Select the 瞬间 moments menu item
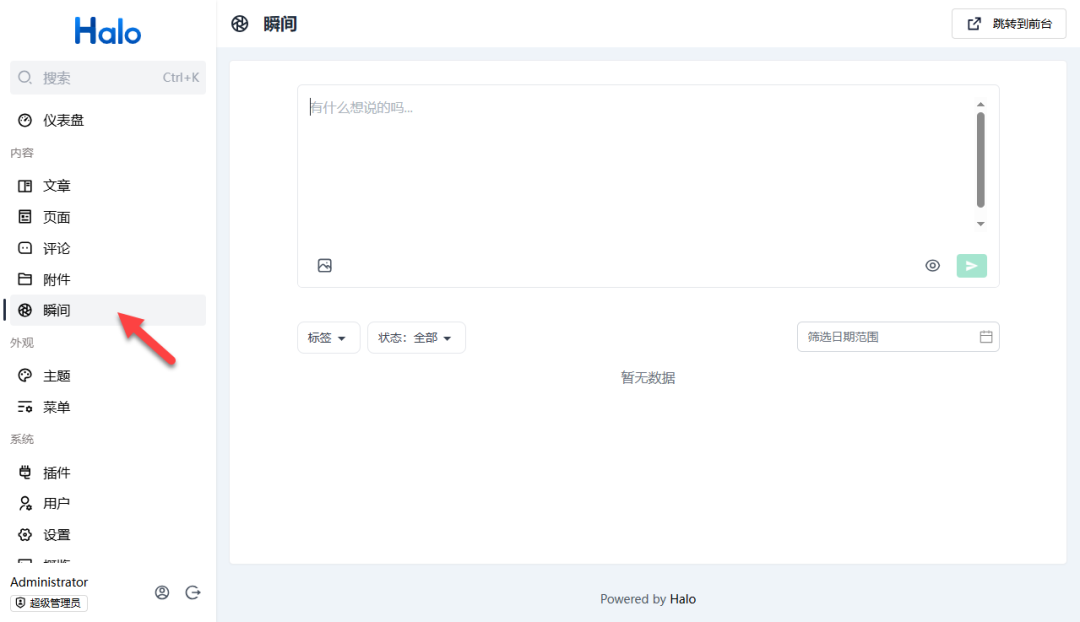The height and width of the screenshot is (622, 1080). [x=107, y=310]
